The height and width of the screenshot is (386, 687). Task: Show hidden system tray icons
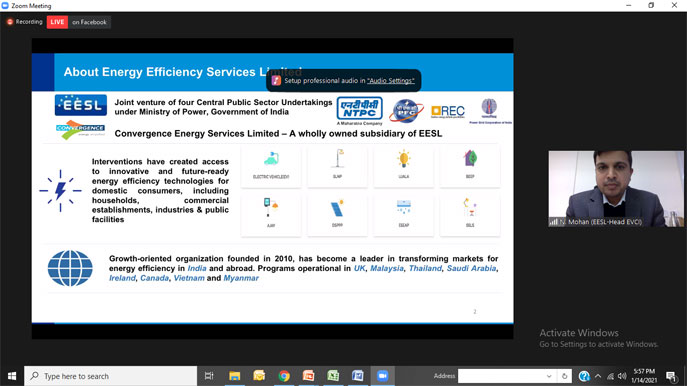coord(598,376)
